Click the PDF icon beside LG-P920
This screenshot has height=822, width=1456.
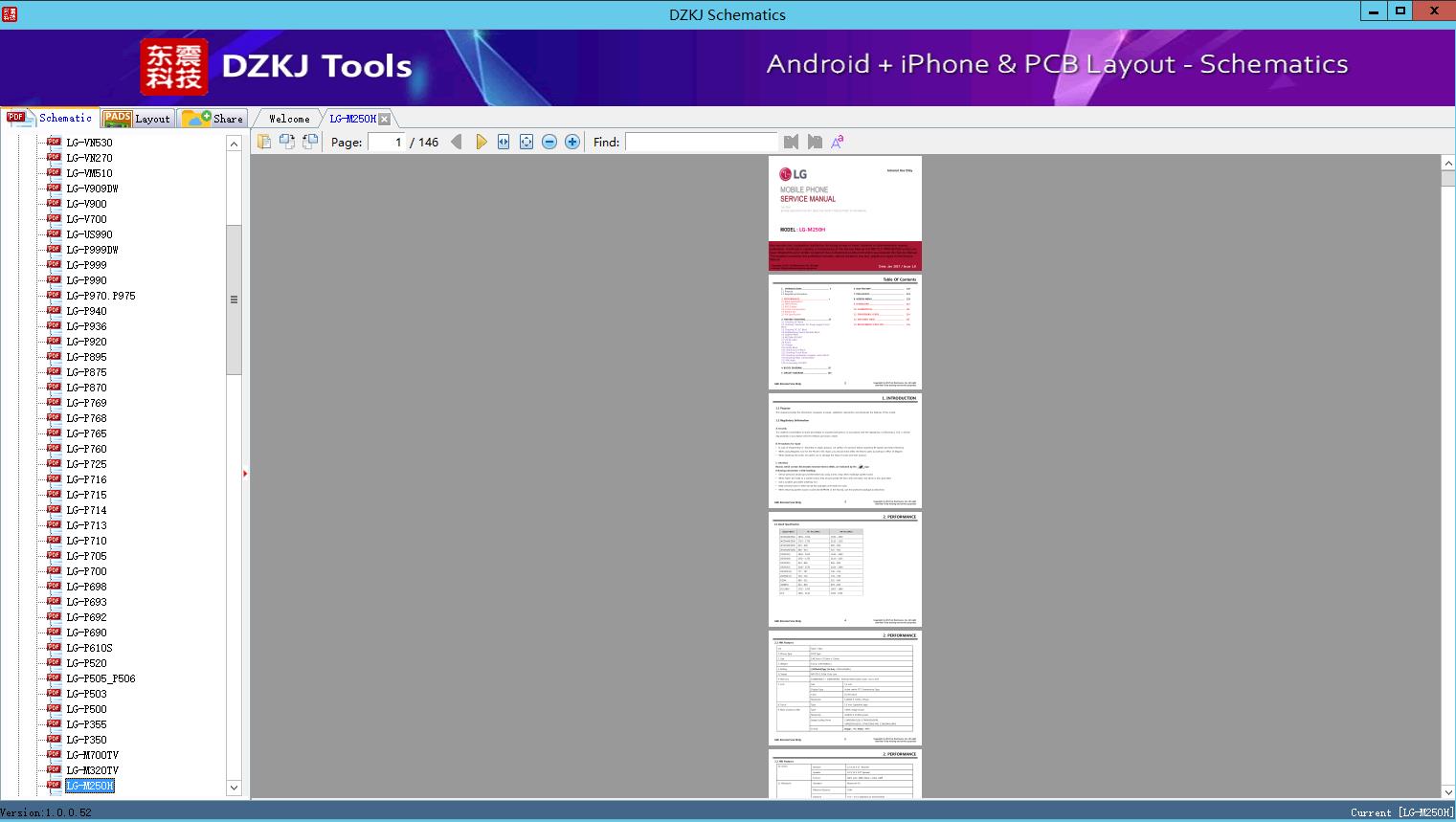[x=54, y=341]
